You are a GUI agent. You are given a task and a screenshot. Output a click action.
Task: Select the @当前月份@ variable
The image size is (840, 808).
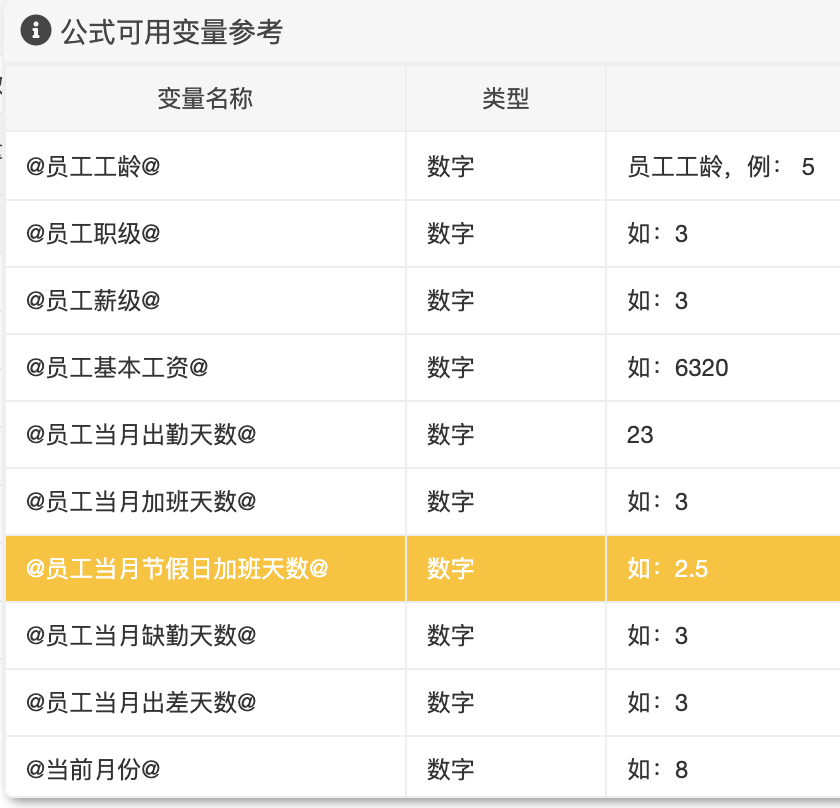93,769
